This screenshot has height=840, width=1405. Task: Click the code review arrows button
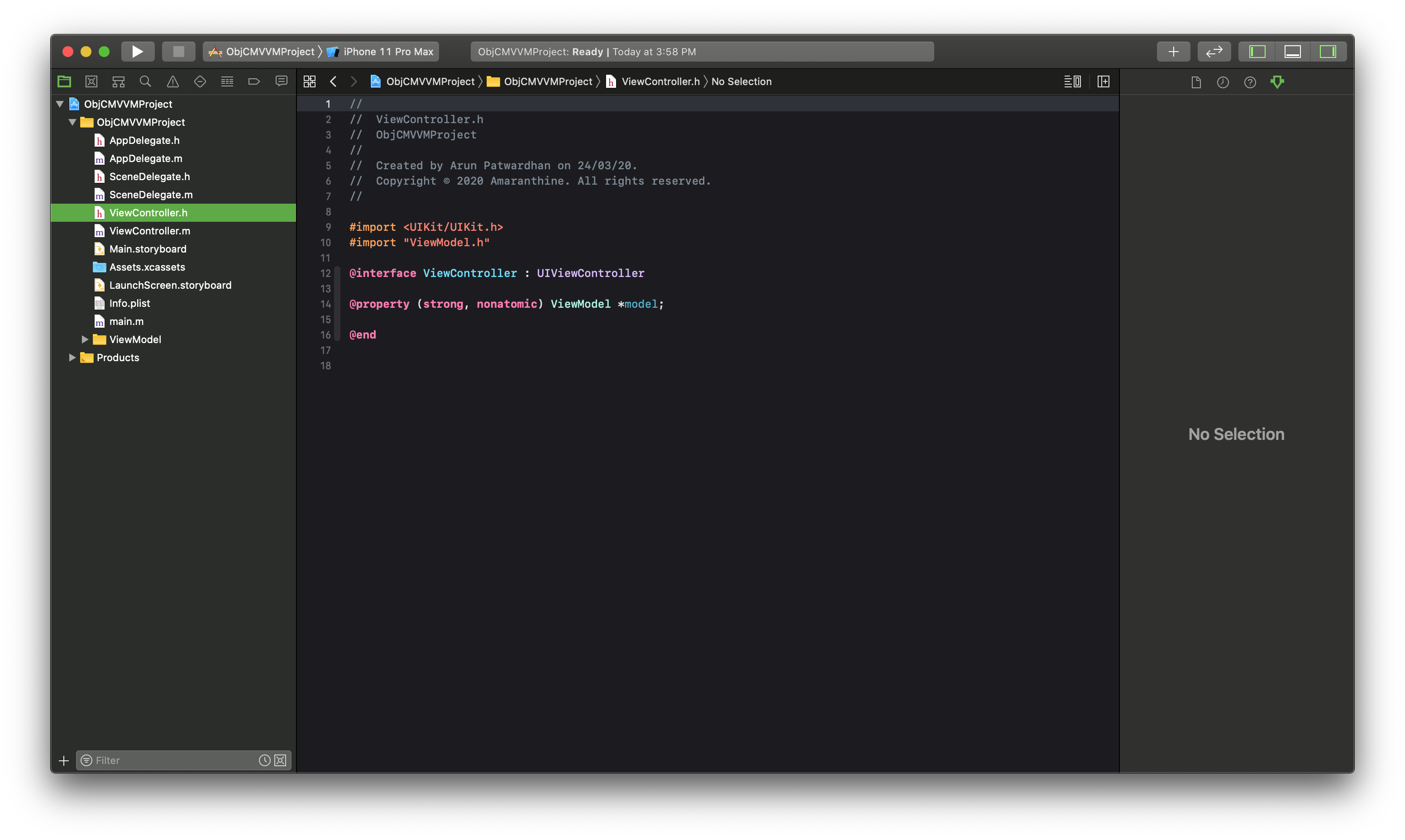pos(1214,52)
